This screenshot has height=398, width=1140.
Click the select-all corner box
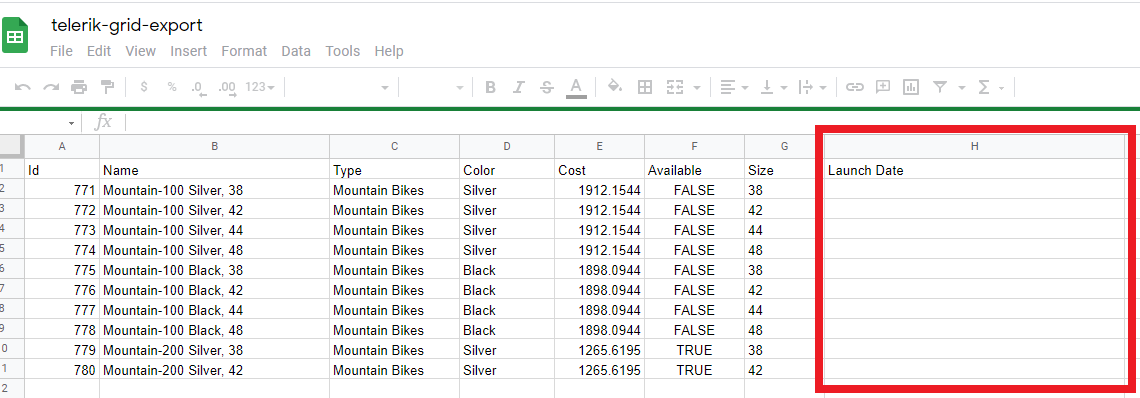tap(12, 146)
